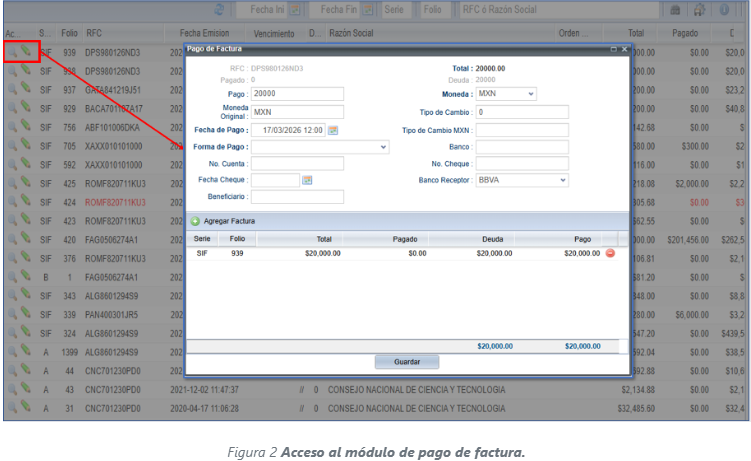The width and height of the screenshot is (751, 461).
Task: Sort by the Deuda column header
Action: (x=493, y=238)
